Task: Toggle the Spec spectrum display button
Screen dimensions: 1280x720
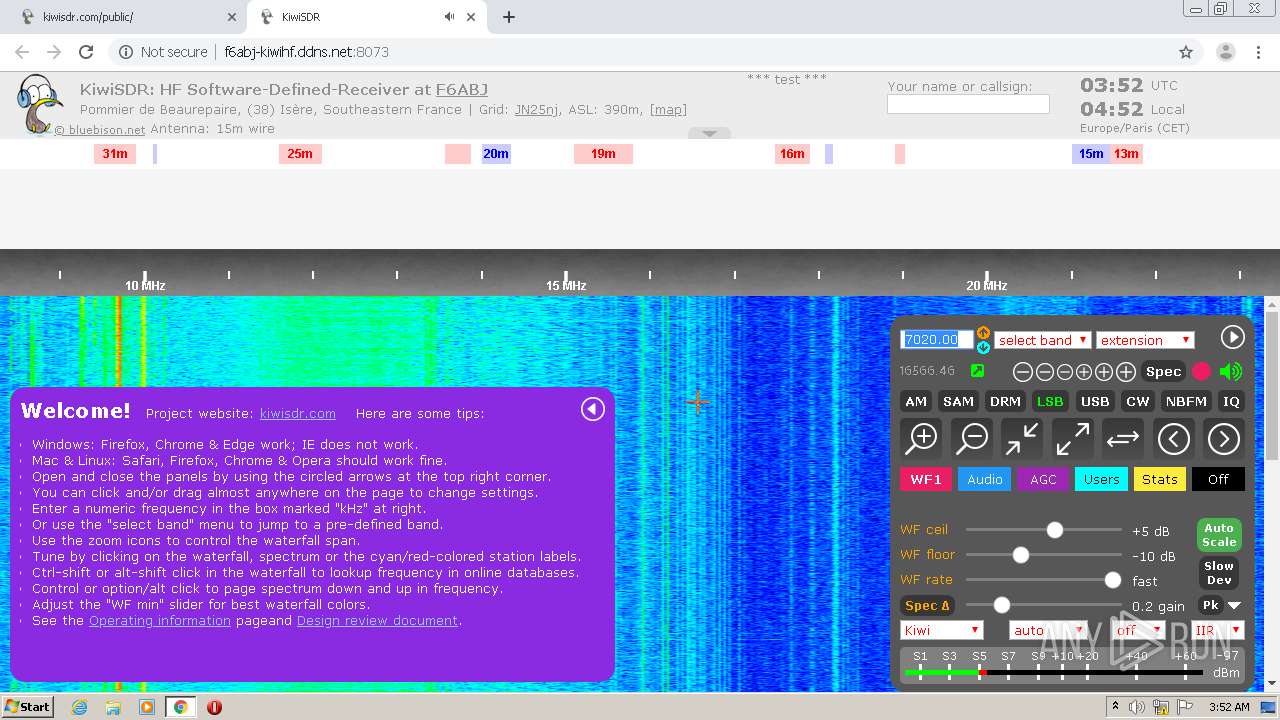Action: coord(1163,371)
